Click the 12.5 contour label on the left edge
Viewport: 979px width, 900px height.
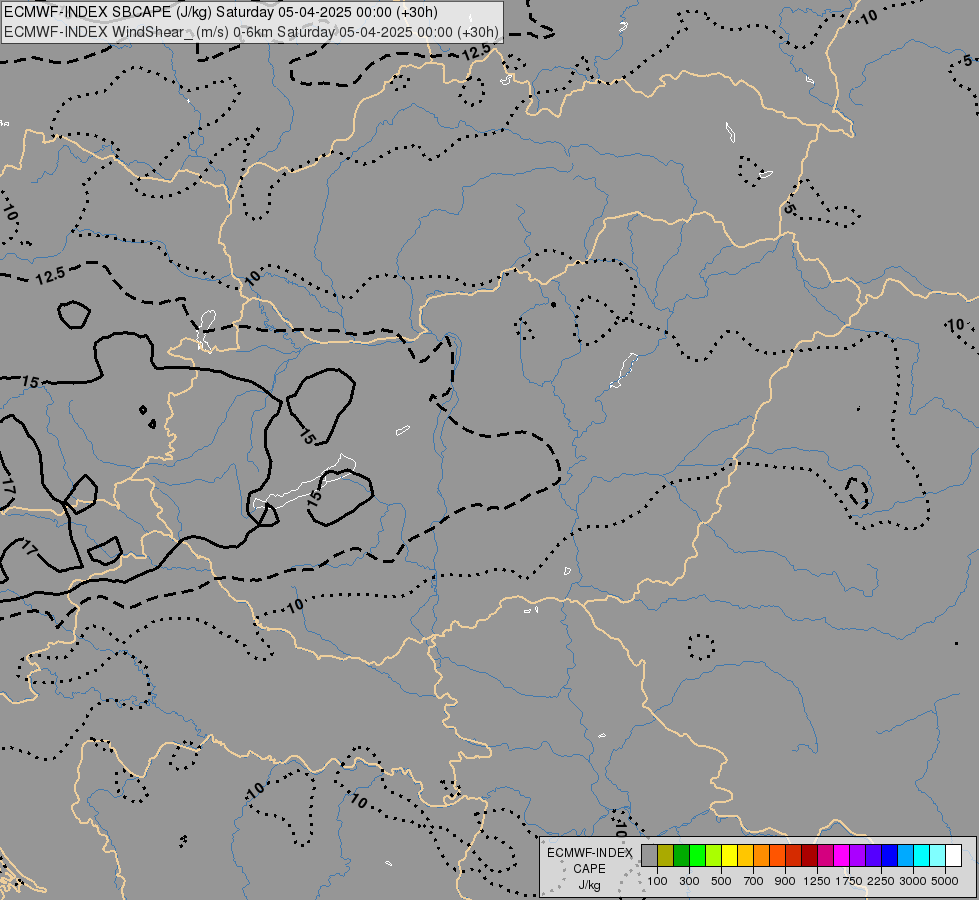[x=50, y=275]
